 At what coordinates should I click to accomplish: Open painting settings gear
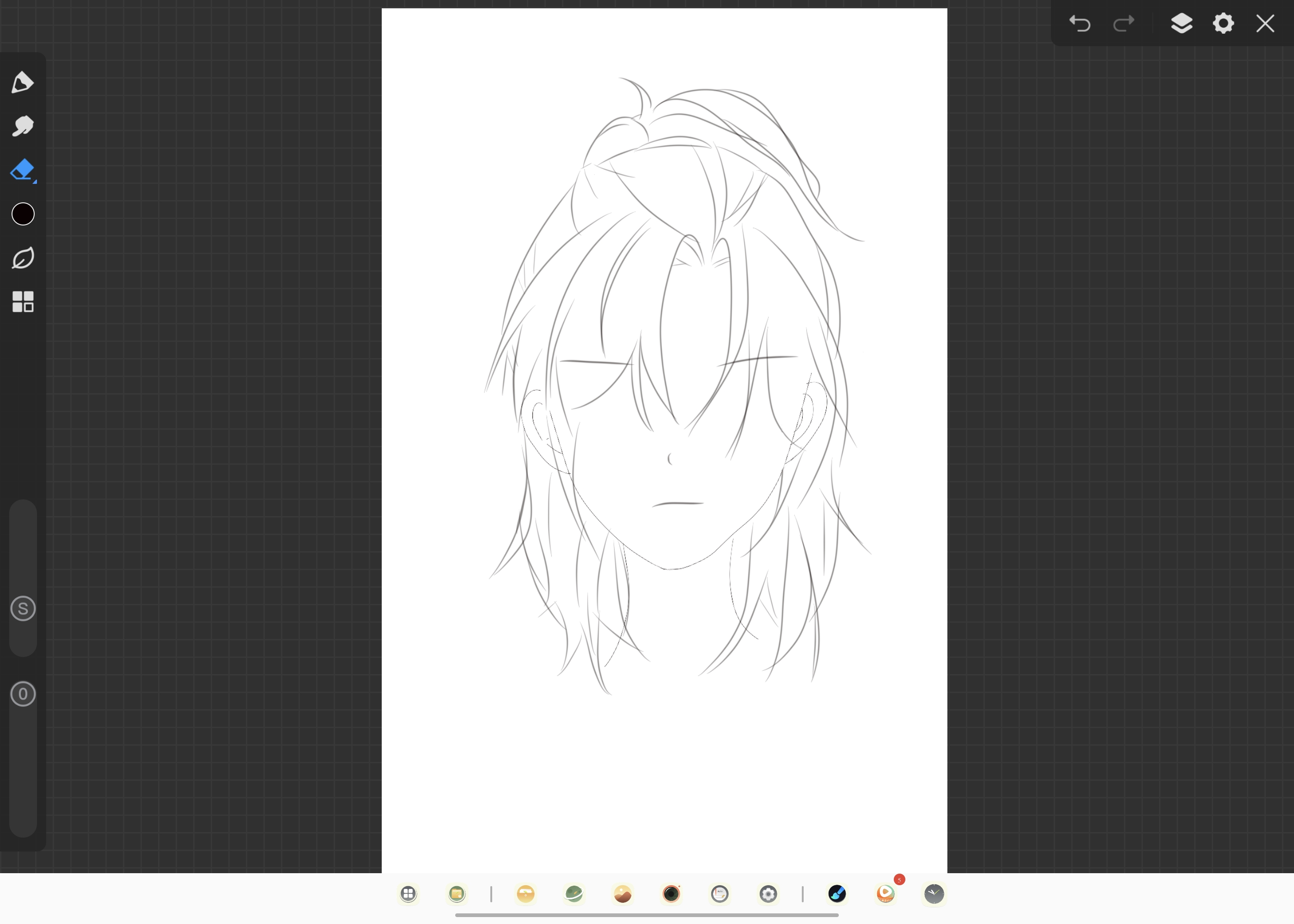(x=1223, y=23)
